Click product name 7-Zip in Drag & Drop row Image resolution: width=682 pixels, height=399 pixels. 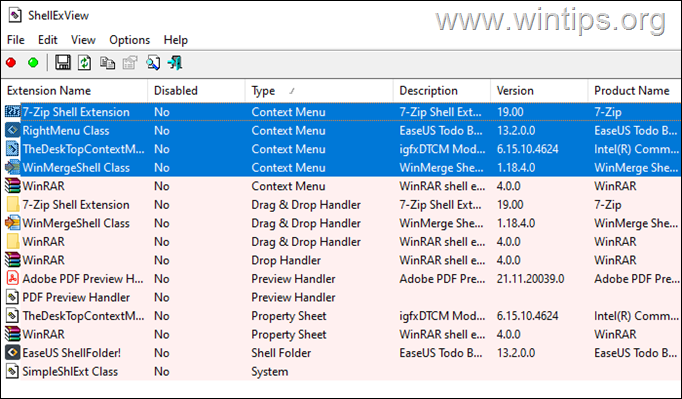[608, 205]
